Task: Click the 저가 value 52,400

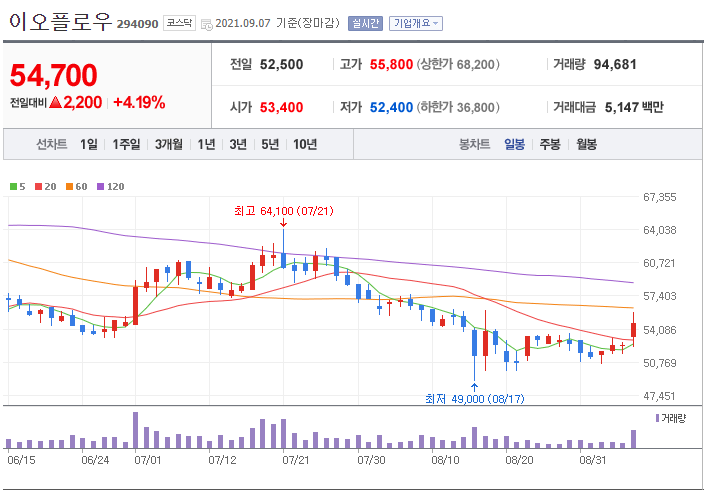Action: coord(391,107)
